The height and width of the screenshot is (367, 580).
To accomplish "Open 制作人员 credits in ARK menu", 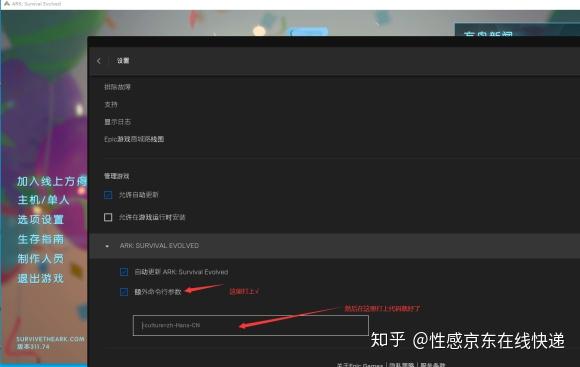I will [x=41, y=259].
